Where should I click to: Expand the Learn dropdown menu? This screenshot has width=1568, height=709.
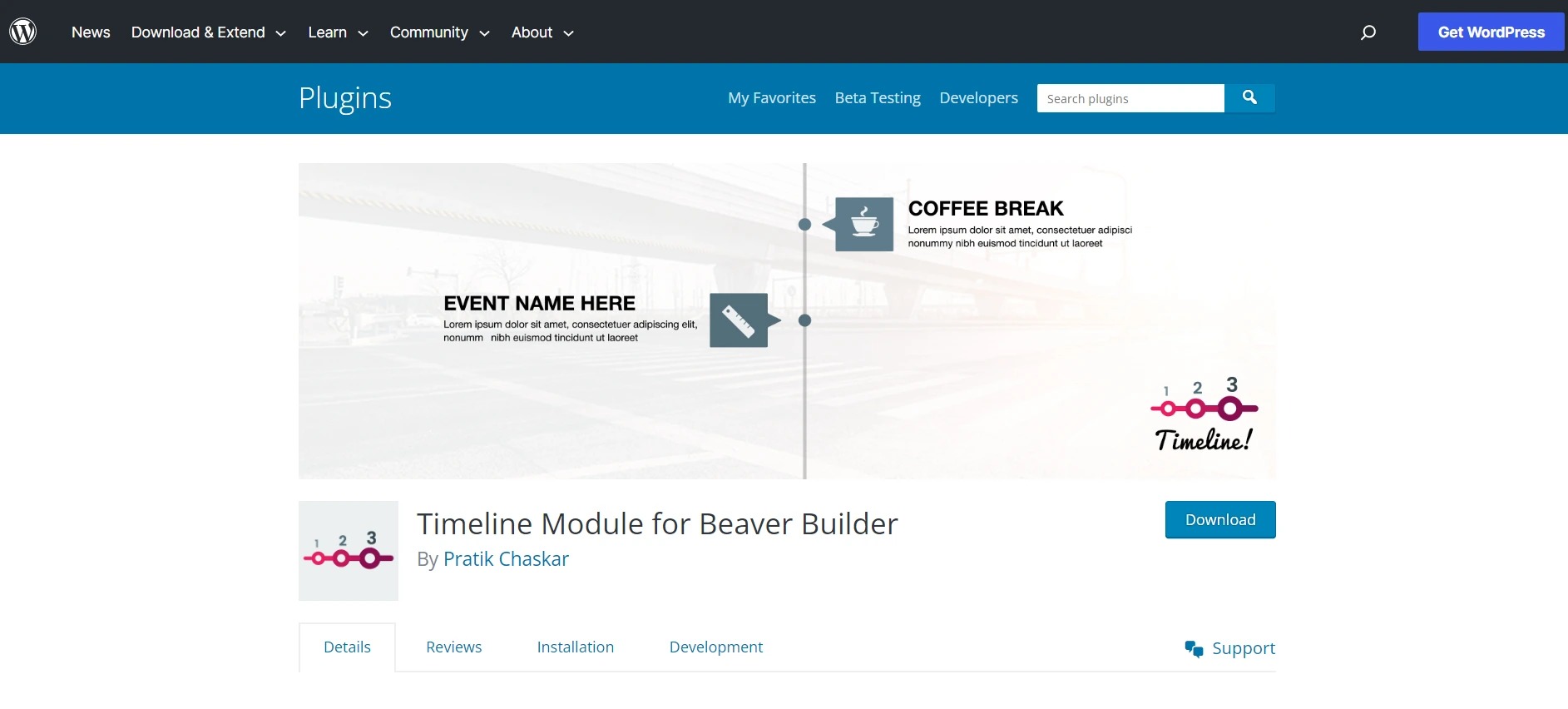[x=338, y=32]
